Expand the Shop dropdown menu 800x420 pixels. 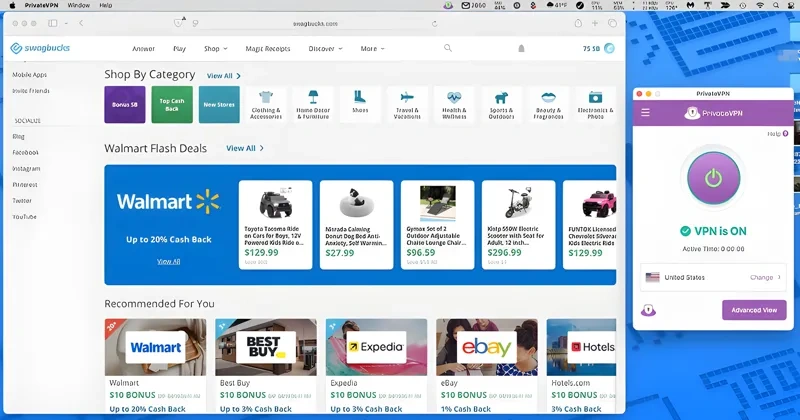tap(215, 48)
